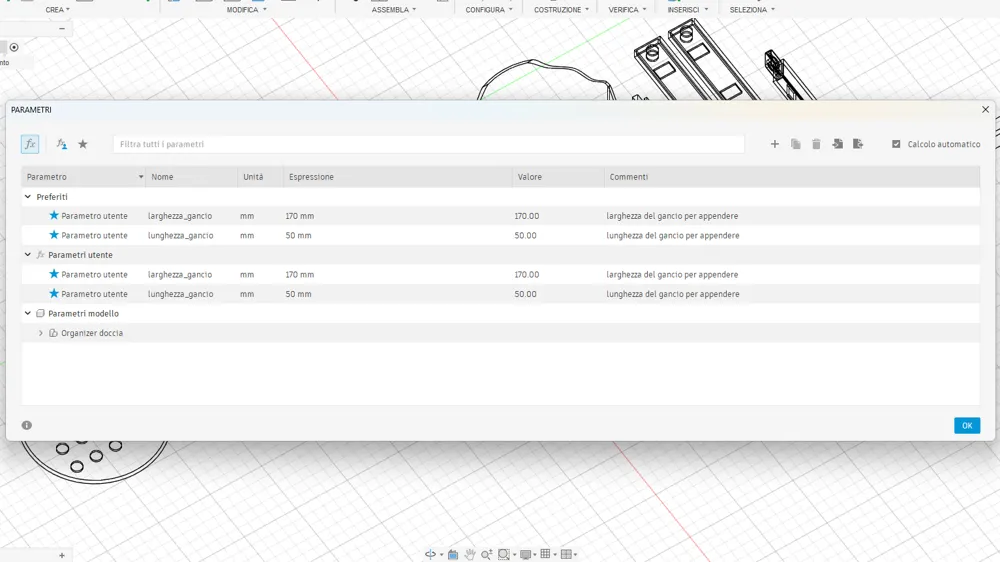Click the OK button
Viewport: 1000px width, 562px height.
(x=967, y=425)
